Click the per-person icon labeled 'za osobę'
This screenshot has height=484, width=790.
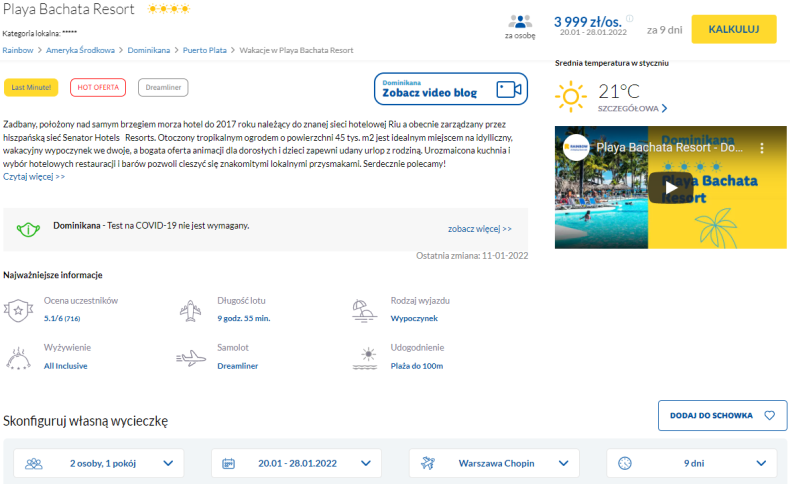tap(519, 22)
